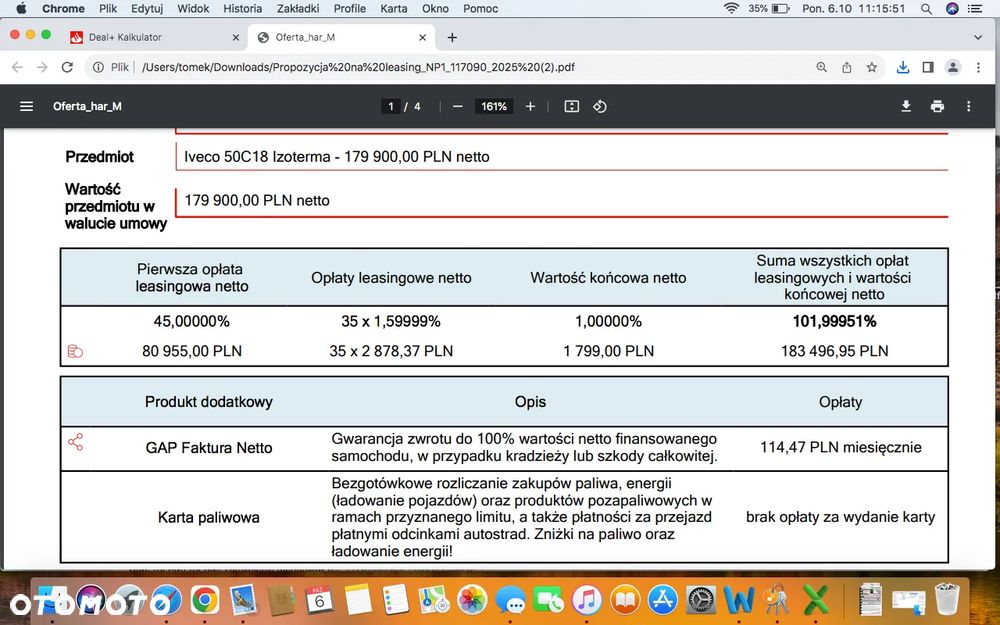Open a new browser tab
Image resolution: width=1000 pixels, height=625 pixels.
click(452, 38)
